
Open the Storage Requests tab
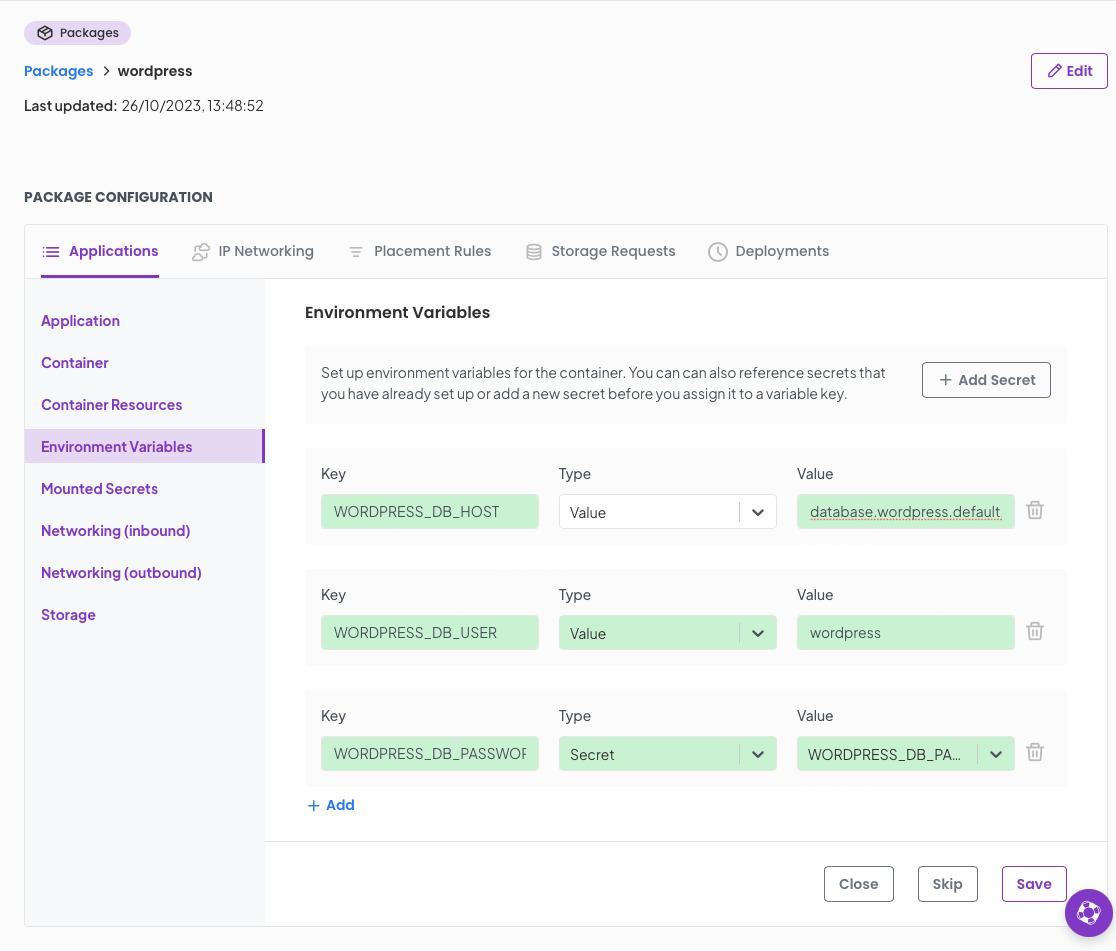tap(600, 251)
